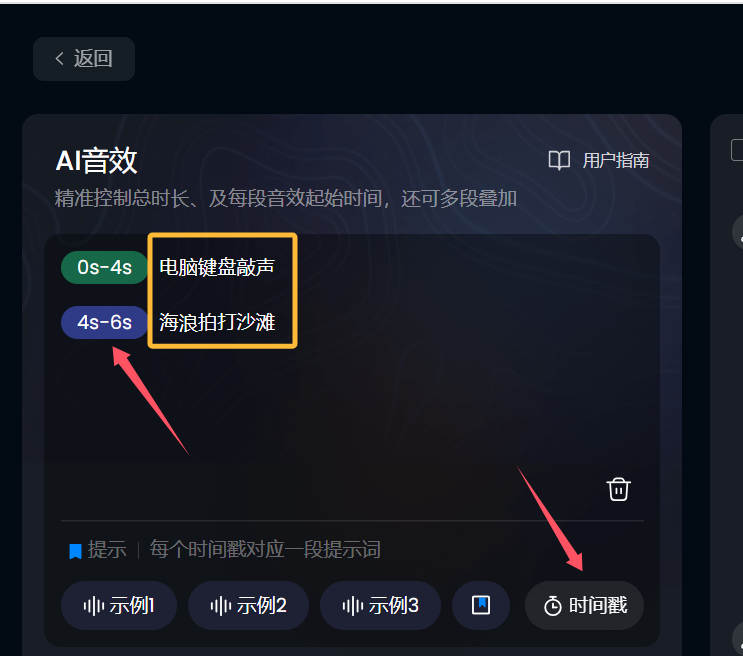Click the 示例3 sample label
743x656 pixels.
394,606
